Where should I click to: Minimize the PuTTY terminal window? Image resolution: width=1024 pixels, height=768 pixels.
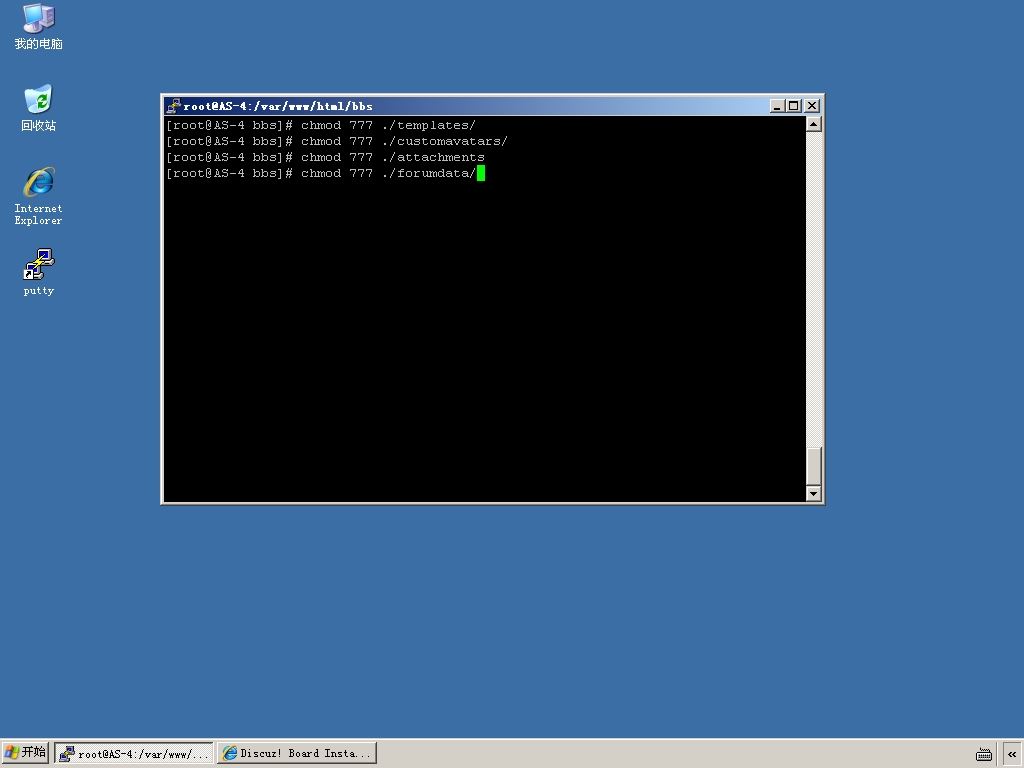[x=777, y=106]
